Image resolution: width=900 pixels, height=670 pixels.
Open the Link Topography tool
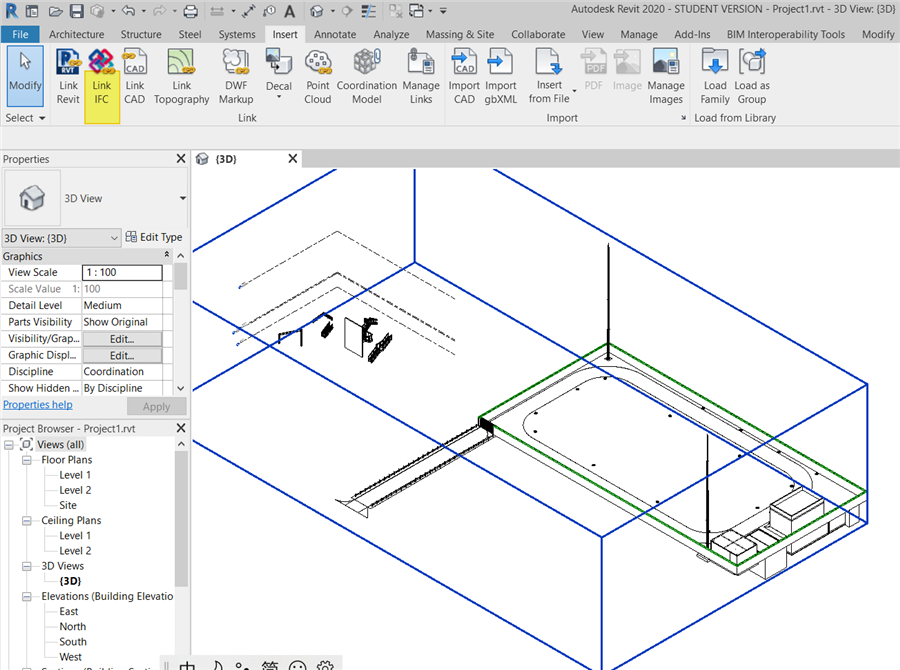coord(181,77)
